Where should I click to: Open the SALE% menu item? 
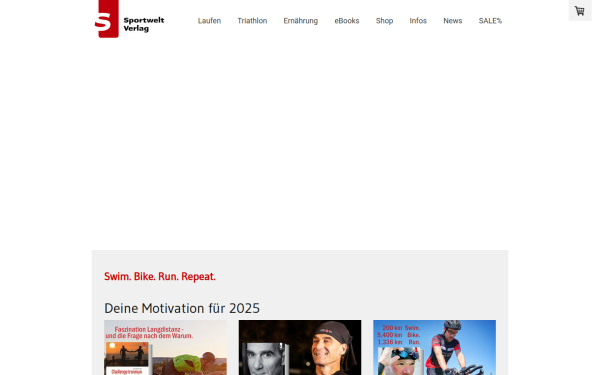click(x=490, y=21)
